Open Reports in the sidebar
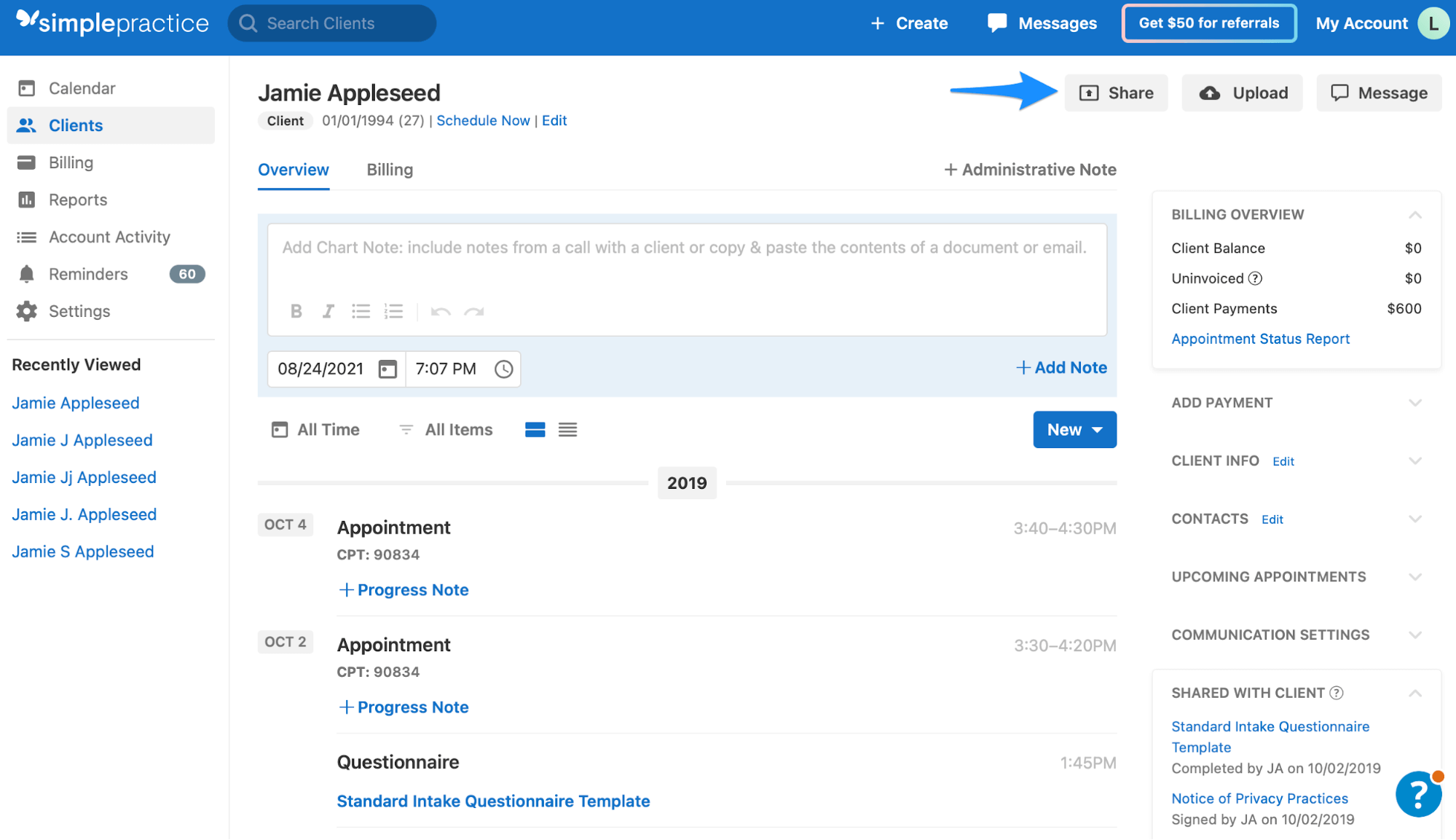 click(x=77, y=200)
